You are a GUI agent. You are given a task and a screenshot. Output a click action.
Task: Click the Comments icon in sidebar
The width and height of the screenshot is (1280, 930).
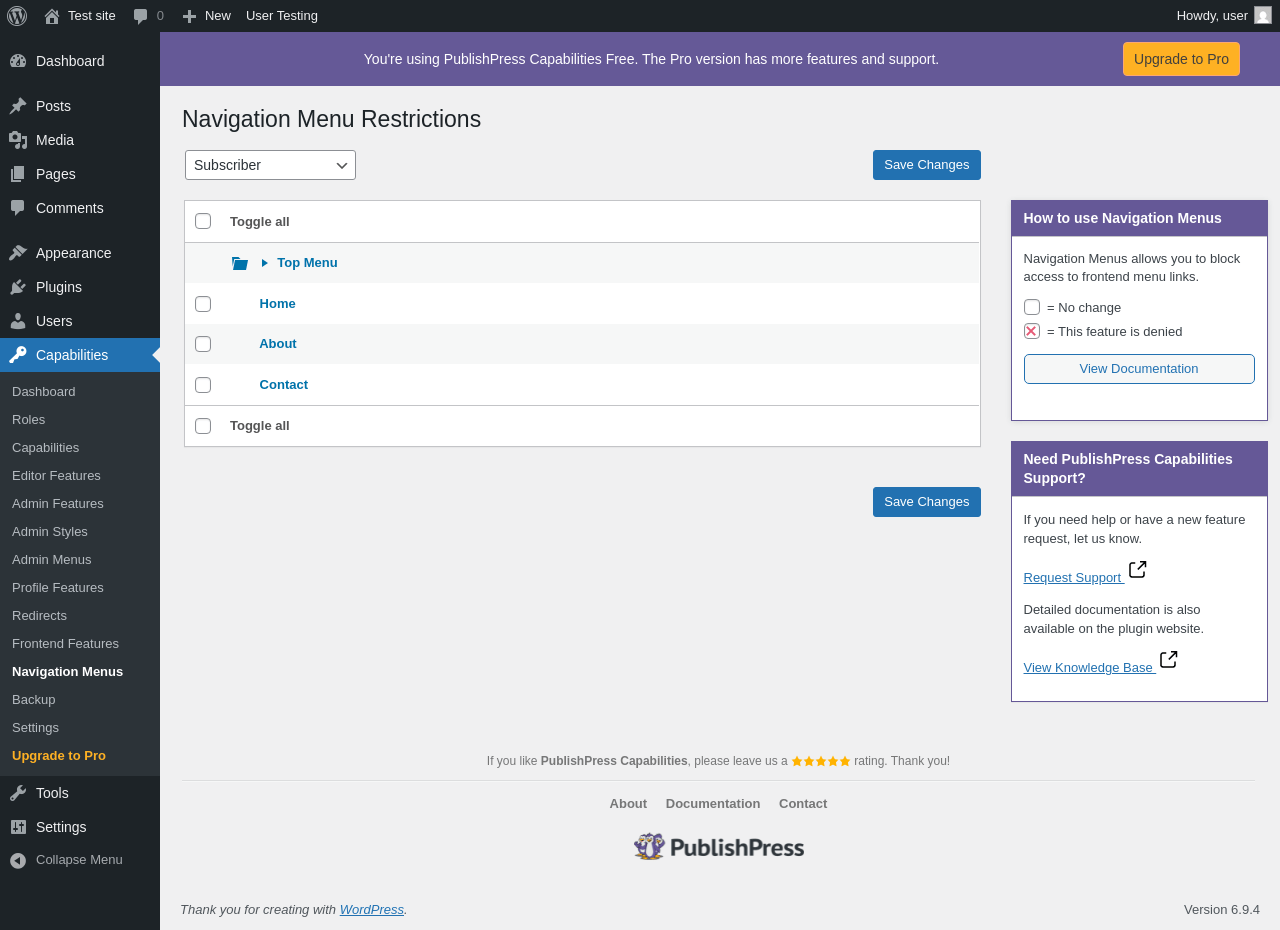[18, 208]
